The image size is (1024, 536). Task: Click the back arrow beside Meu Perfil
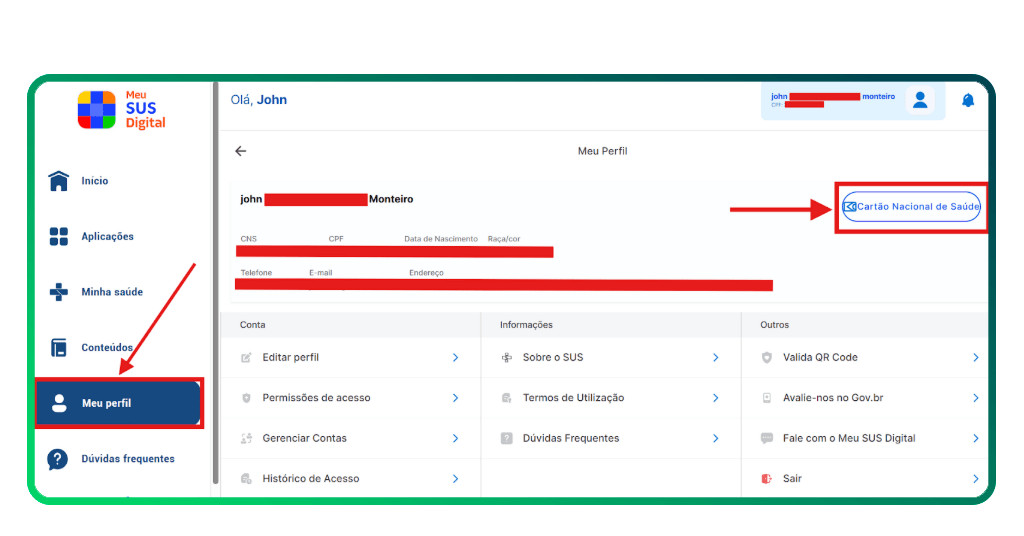pyautogui.click(x=240, y=151)
